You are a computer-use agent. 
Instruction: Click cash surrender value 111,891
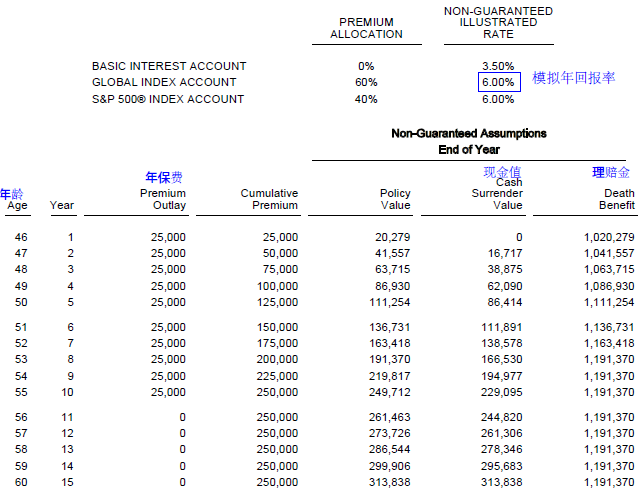click(x=502, y=327)
